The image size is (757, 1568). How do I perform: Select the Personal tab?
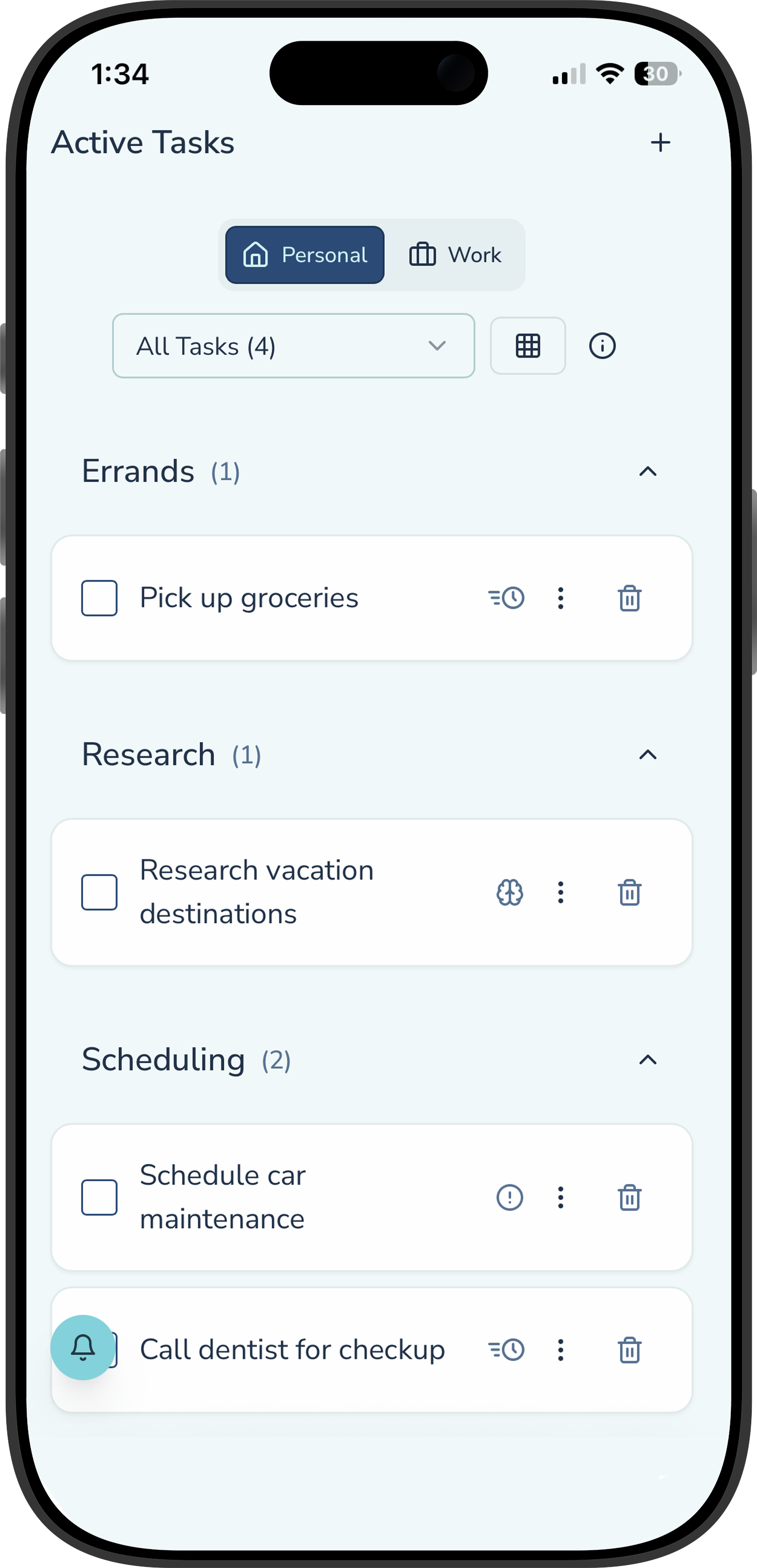[x=304, y=255]
